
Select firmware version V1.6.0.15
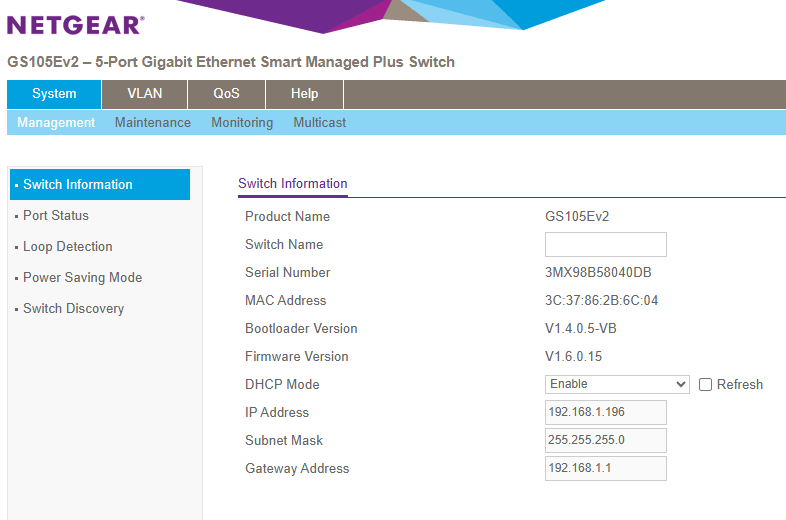(x=573, y=357)
